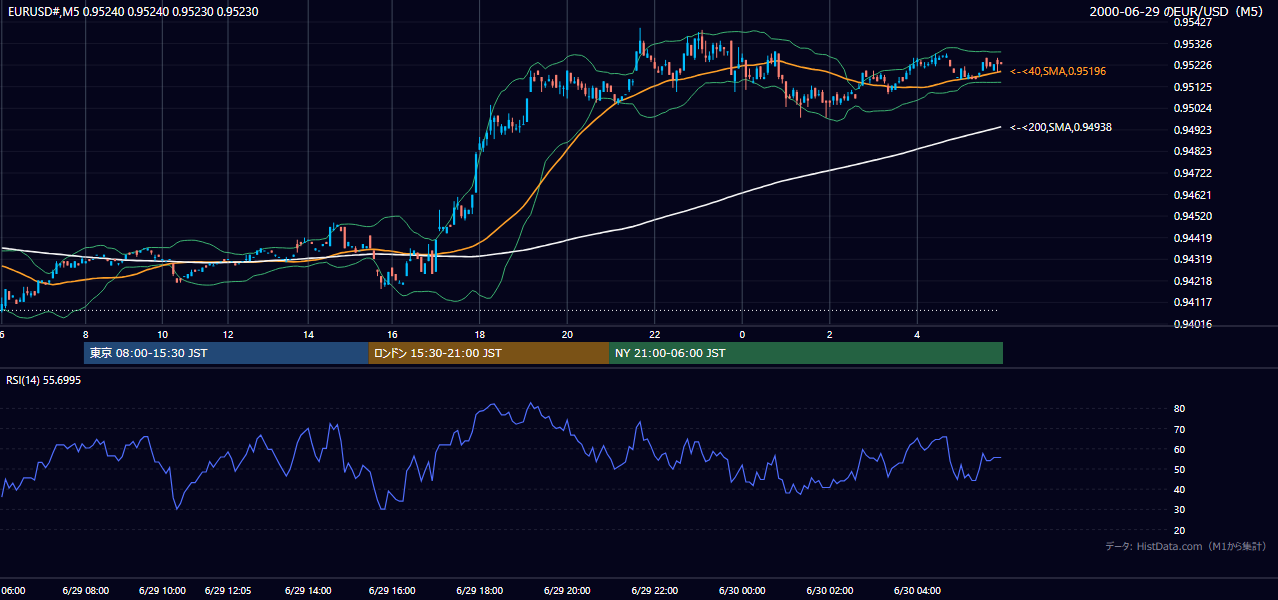Viewport: 1278px width, 600px height.
Task: Click the 0.94722 price axis label
Action: click(x=1193, y=173)
